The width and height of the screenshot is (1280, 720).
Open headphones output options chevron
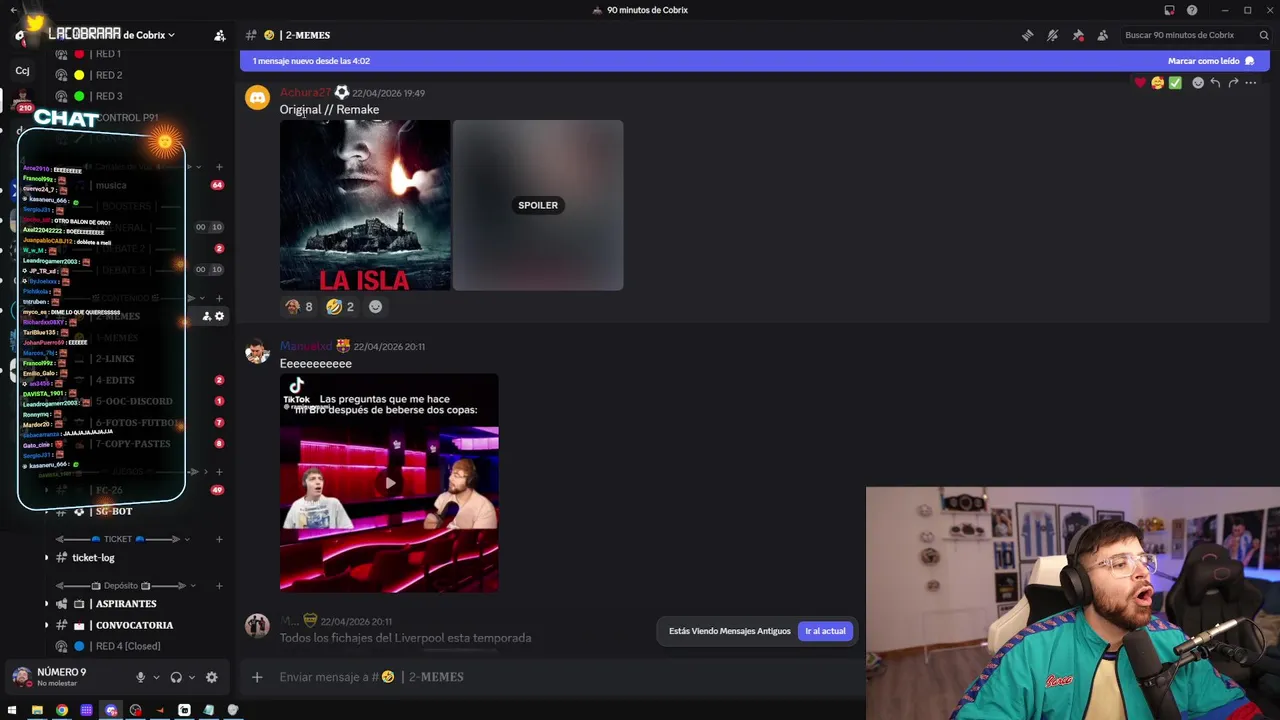click(192, 677)
